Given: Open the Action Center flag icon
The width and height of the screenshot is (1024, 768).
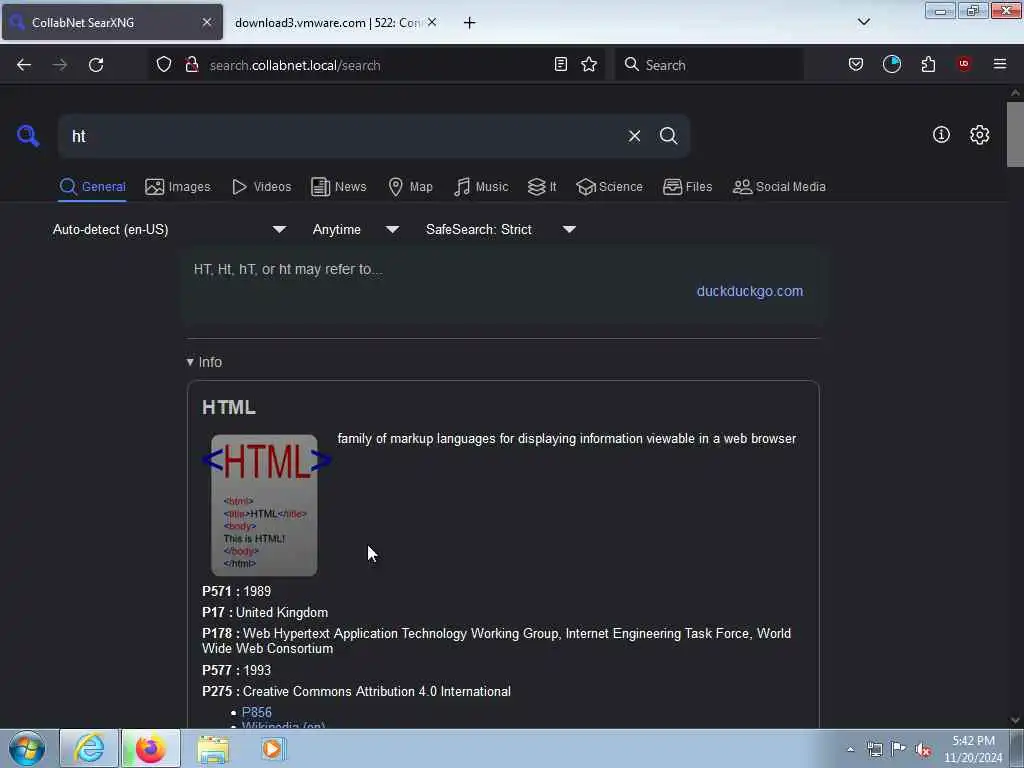Looking at the screenshot, I should coord(899,749).
